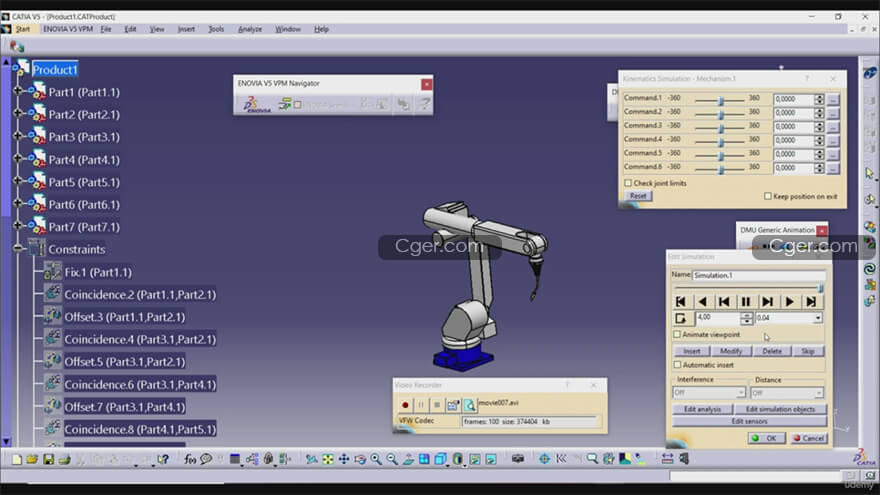Enable Check joint limits checkbox
The height and width of the screenshot is (495, 880).
click(628, 183)
